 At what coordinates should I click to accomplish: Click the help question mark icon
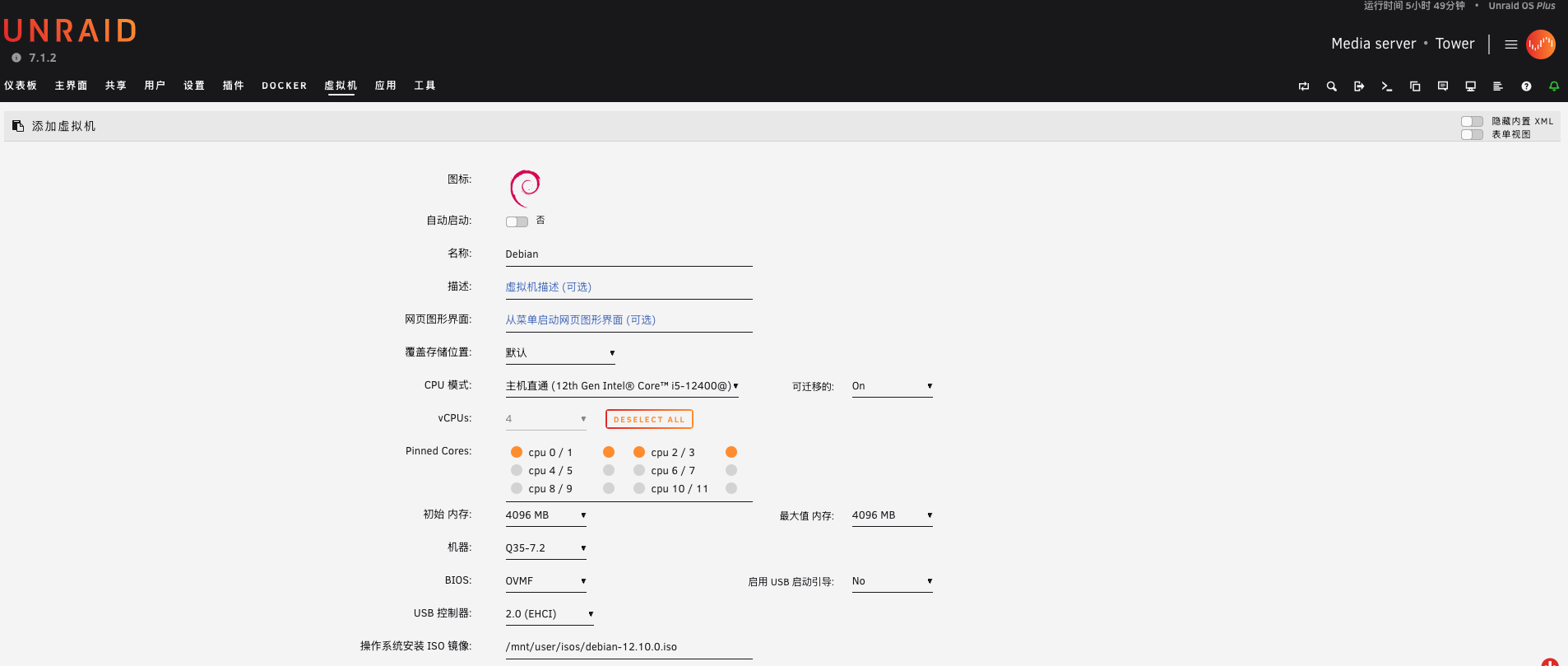click(1526, 86)
